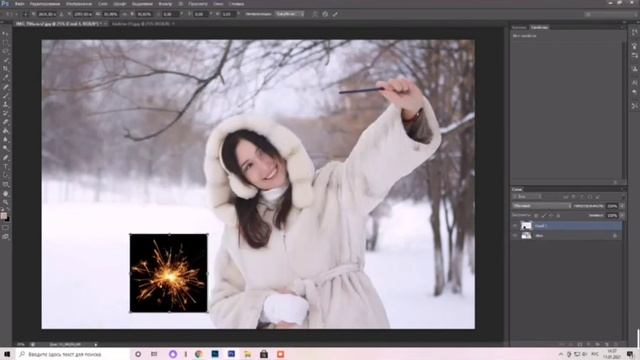
Task: Change screen mode from toolbar bottom
Action: point(5,236)
